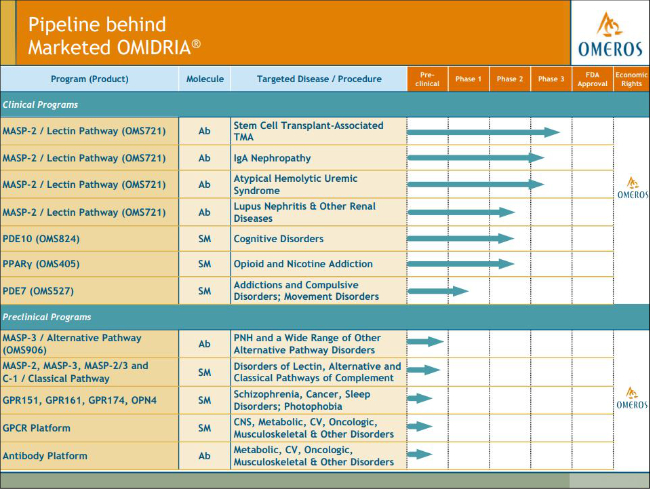The image size is (650, 489).
Task: Select the 'Molecule' column header
Action: click(x=205, y=79)
